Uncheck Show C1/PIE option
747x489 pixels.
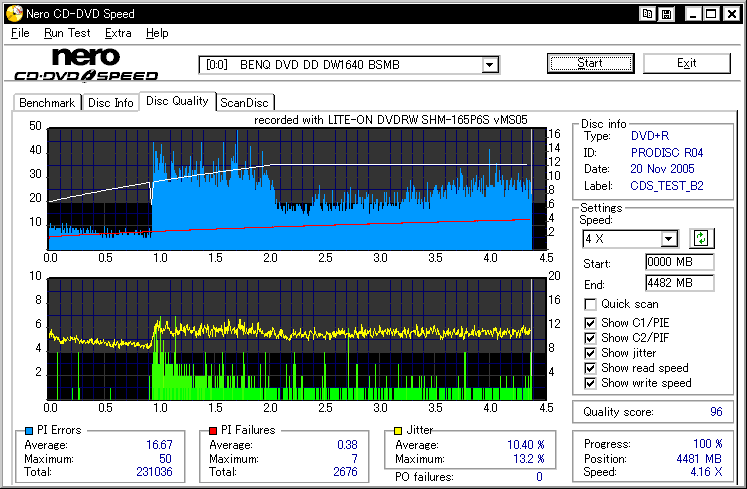point(591,322)
